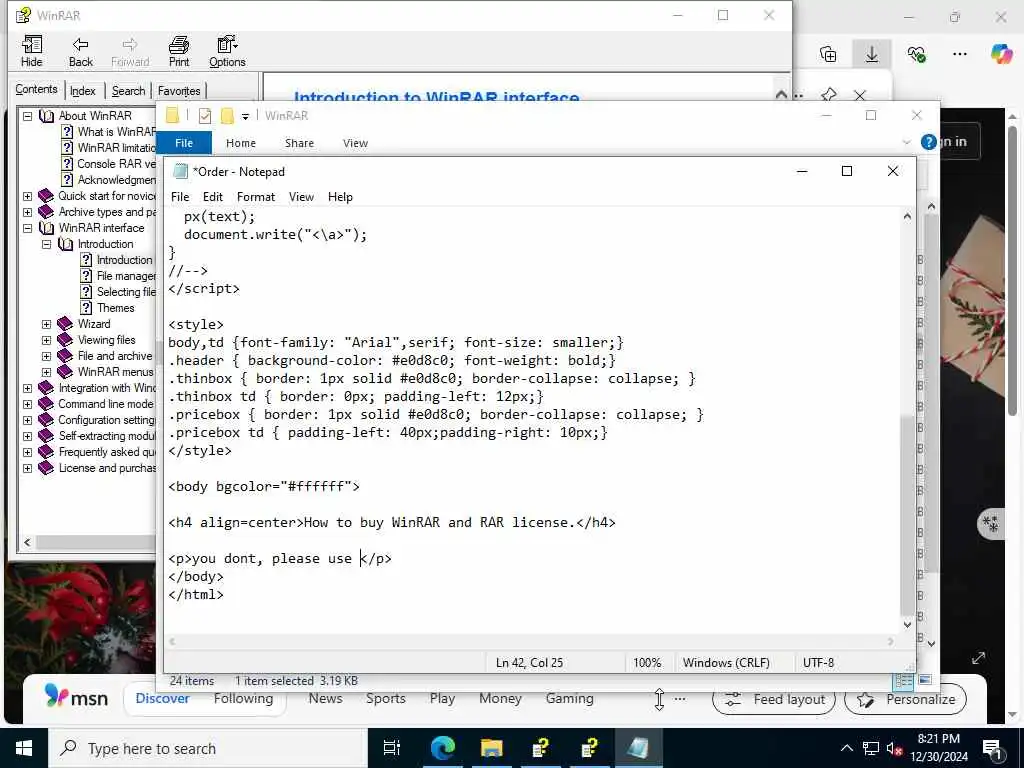Open Edge Downloads icon
The image size is (1024, 768).
pos(871,54)
